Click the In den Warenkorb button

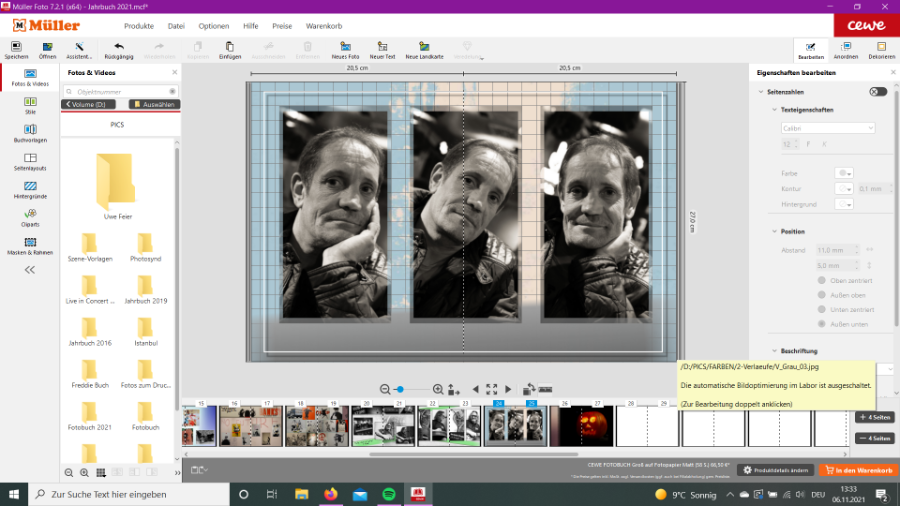(857, 470)
